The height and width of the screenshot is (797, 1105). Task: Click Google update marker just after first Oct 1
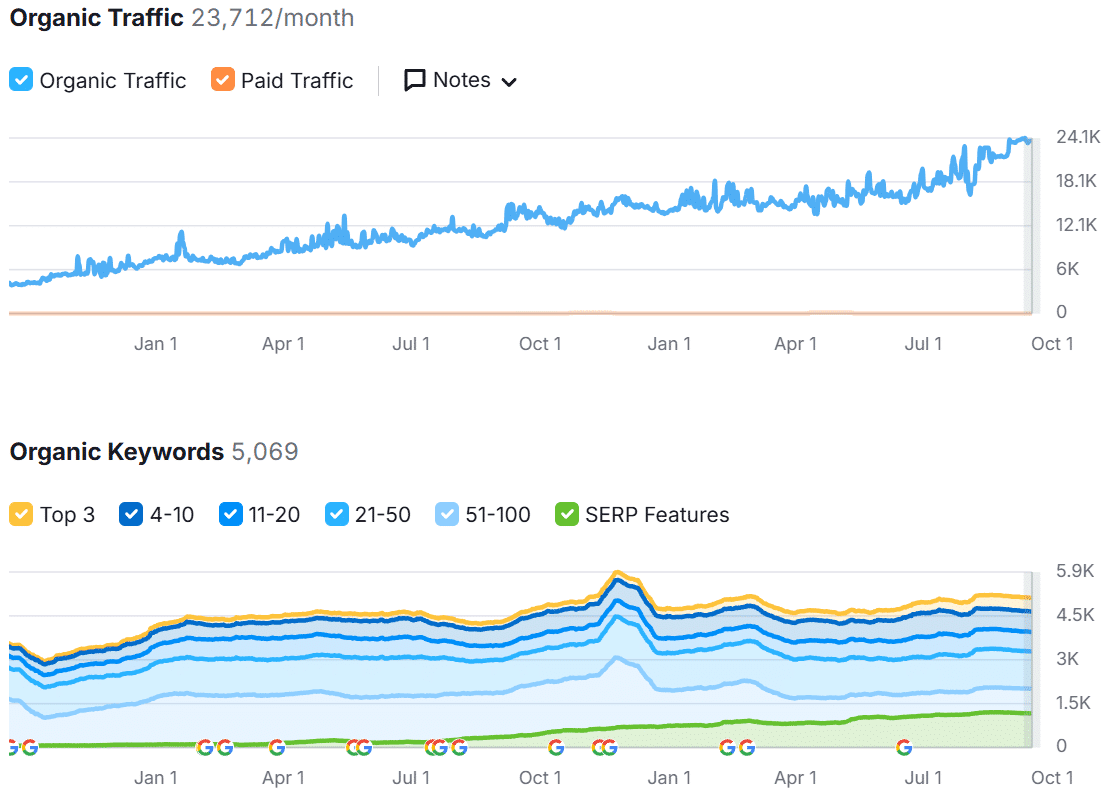coord(556,747)
